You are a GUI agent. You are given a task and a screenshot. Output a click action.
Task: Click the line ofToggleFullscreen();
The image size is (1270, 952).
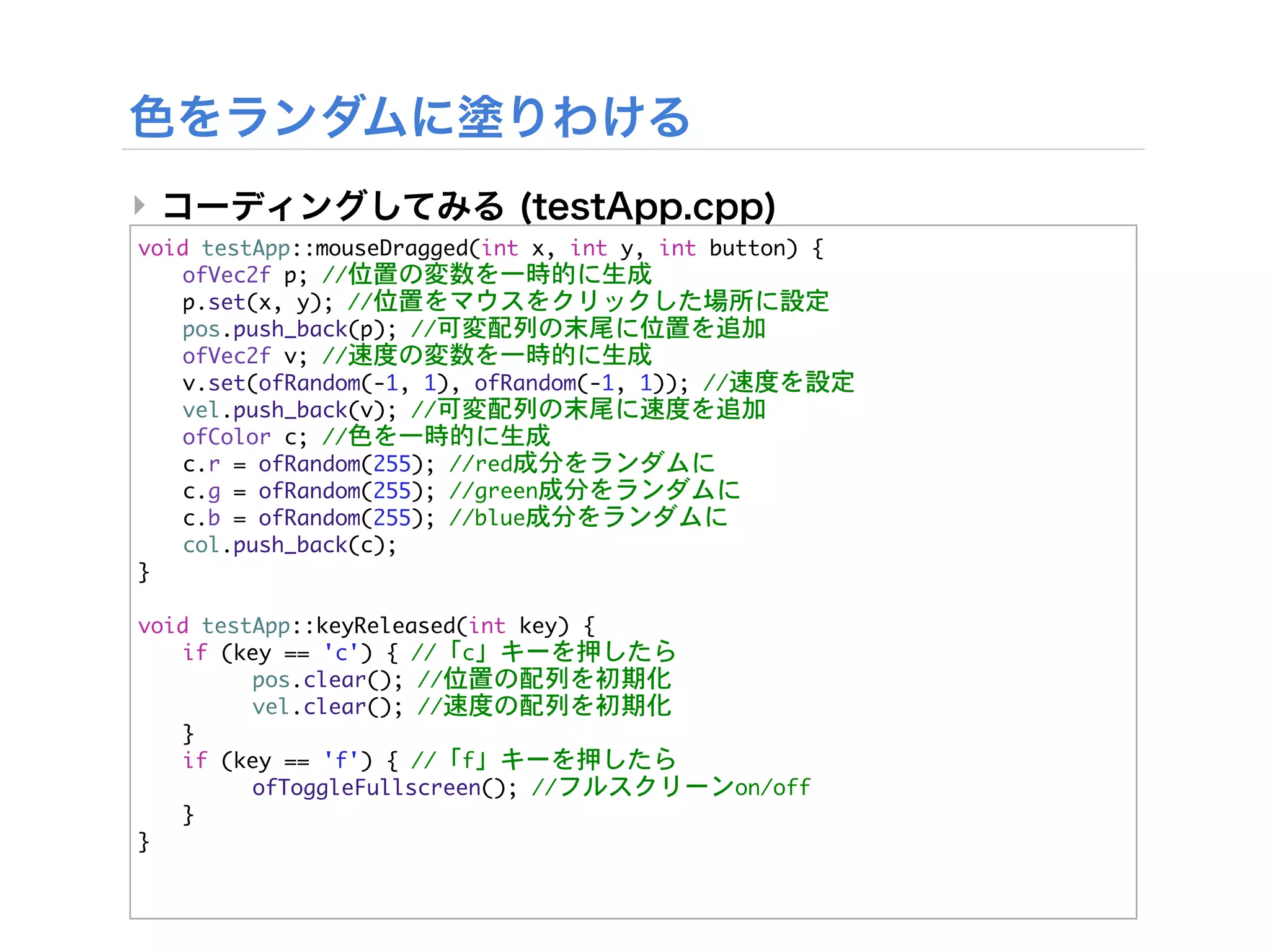(x=531, y=787)
